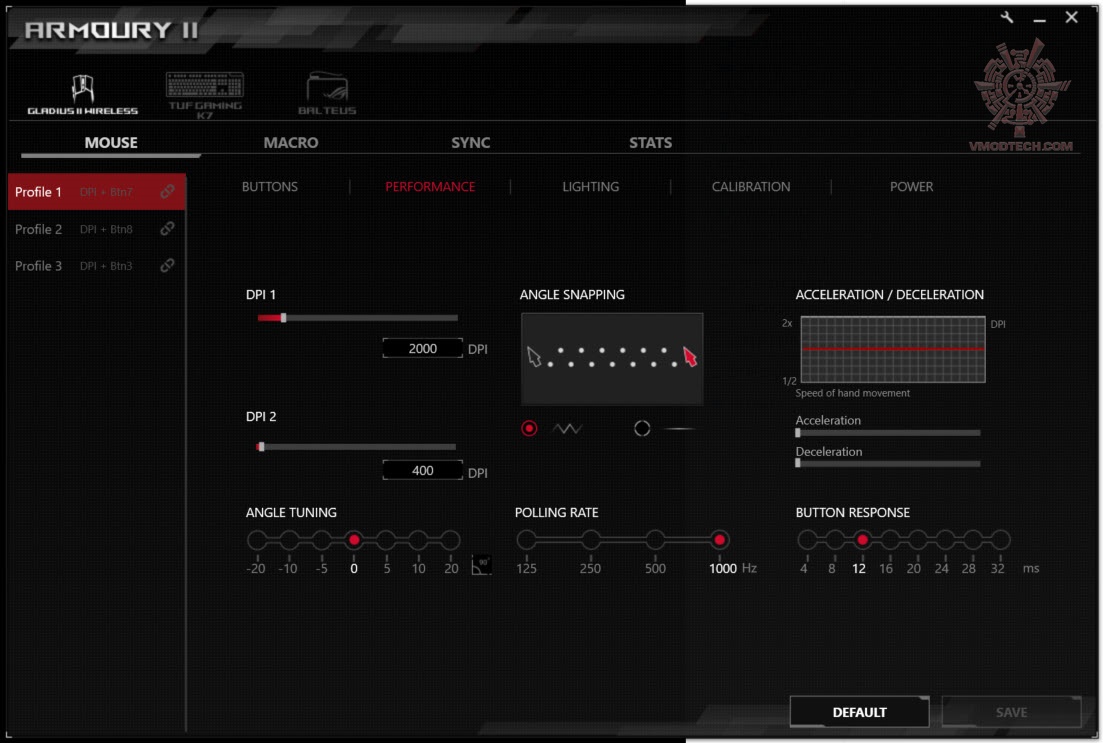Image resolution: width=1103 pixels, height=743 pixels.
Task: Click the link icon for Profile 3
Action: (167, 265)
